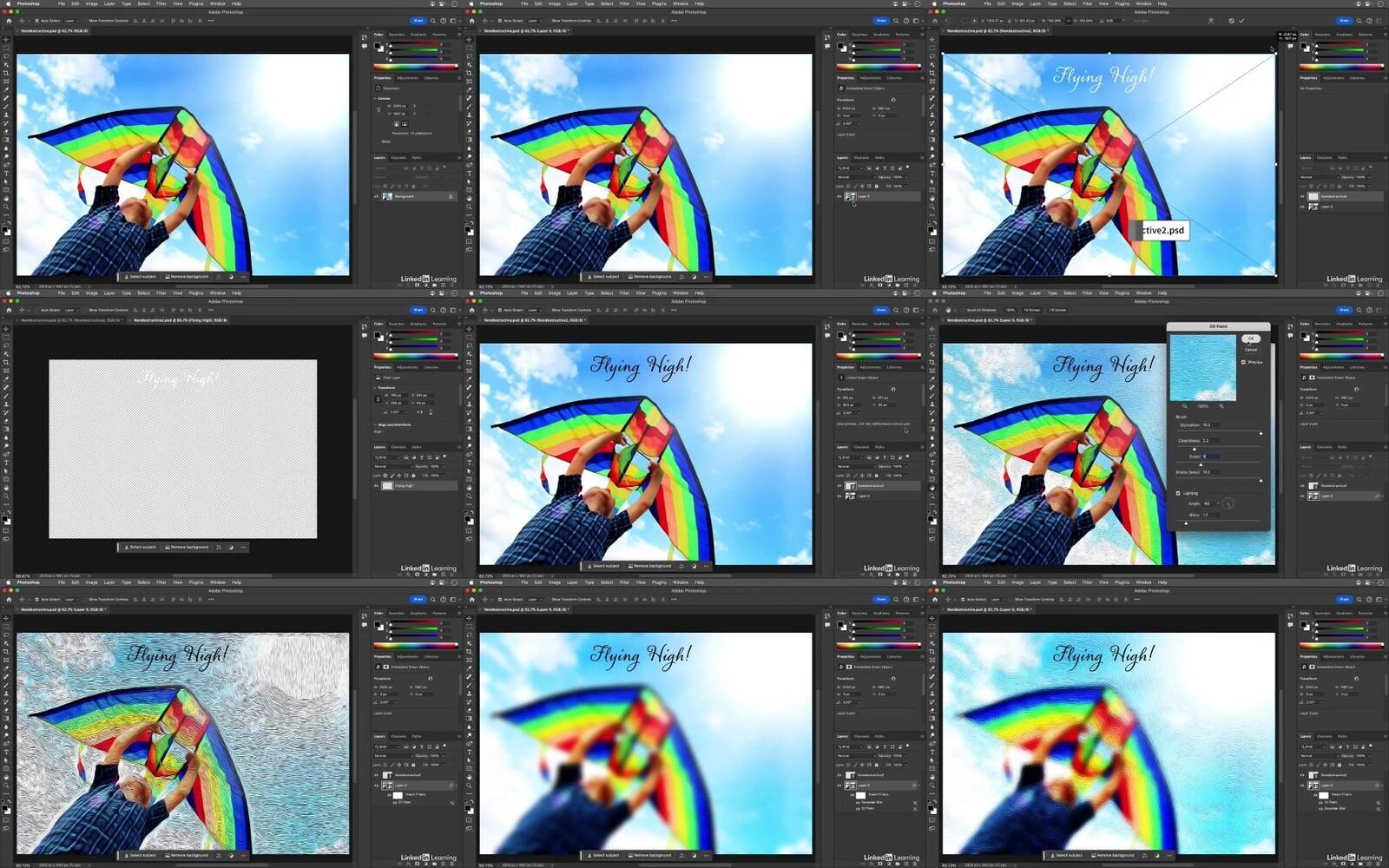Click the Angle dial in the Oil Paint dialog

1228,503
